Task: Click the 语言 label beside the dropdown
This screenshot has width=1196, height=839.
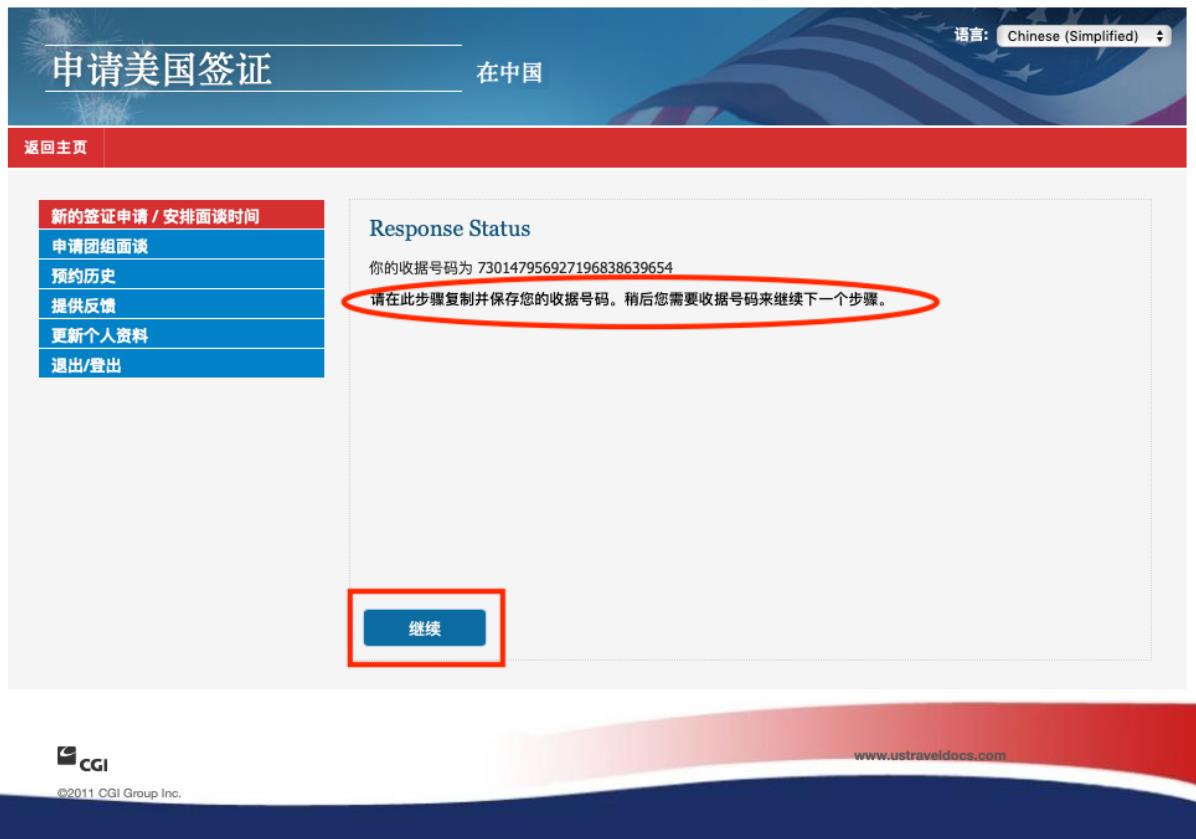Action: click(x=971, y=36)
